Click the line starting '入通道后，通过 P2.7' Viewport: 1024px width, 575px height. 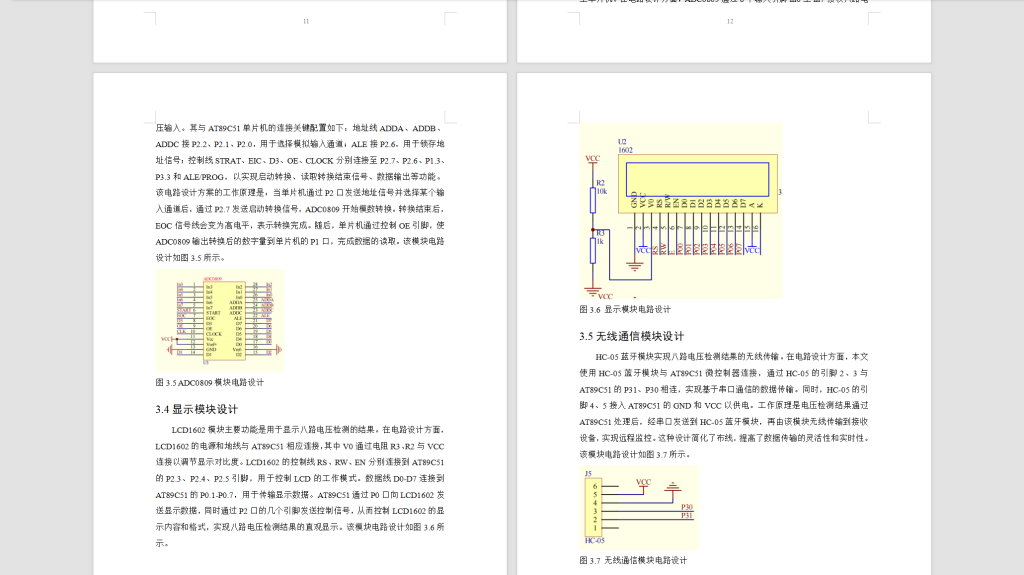click(300, 209)
